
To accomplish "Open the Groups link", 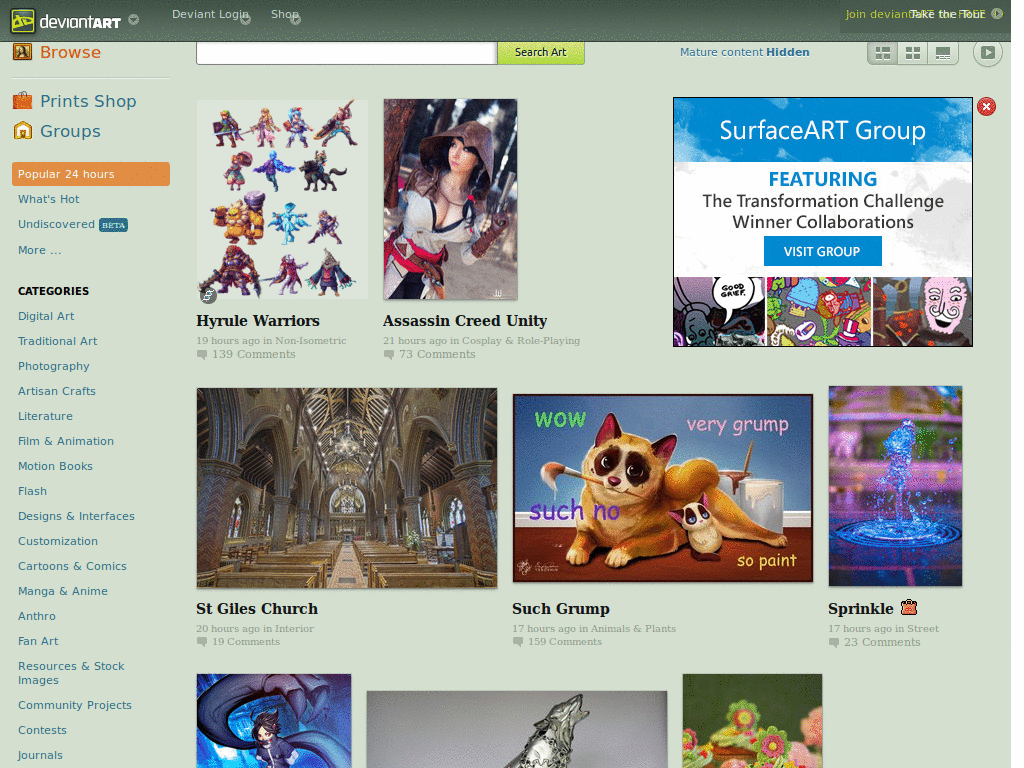I will pos(71,131).
